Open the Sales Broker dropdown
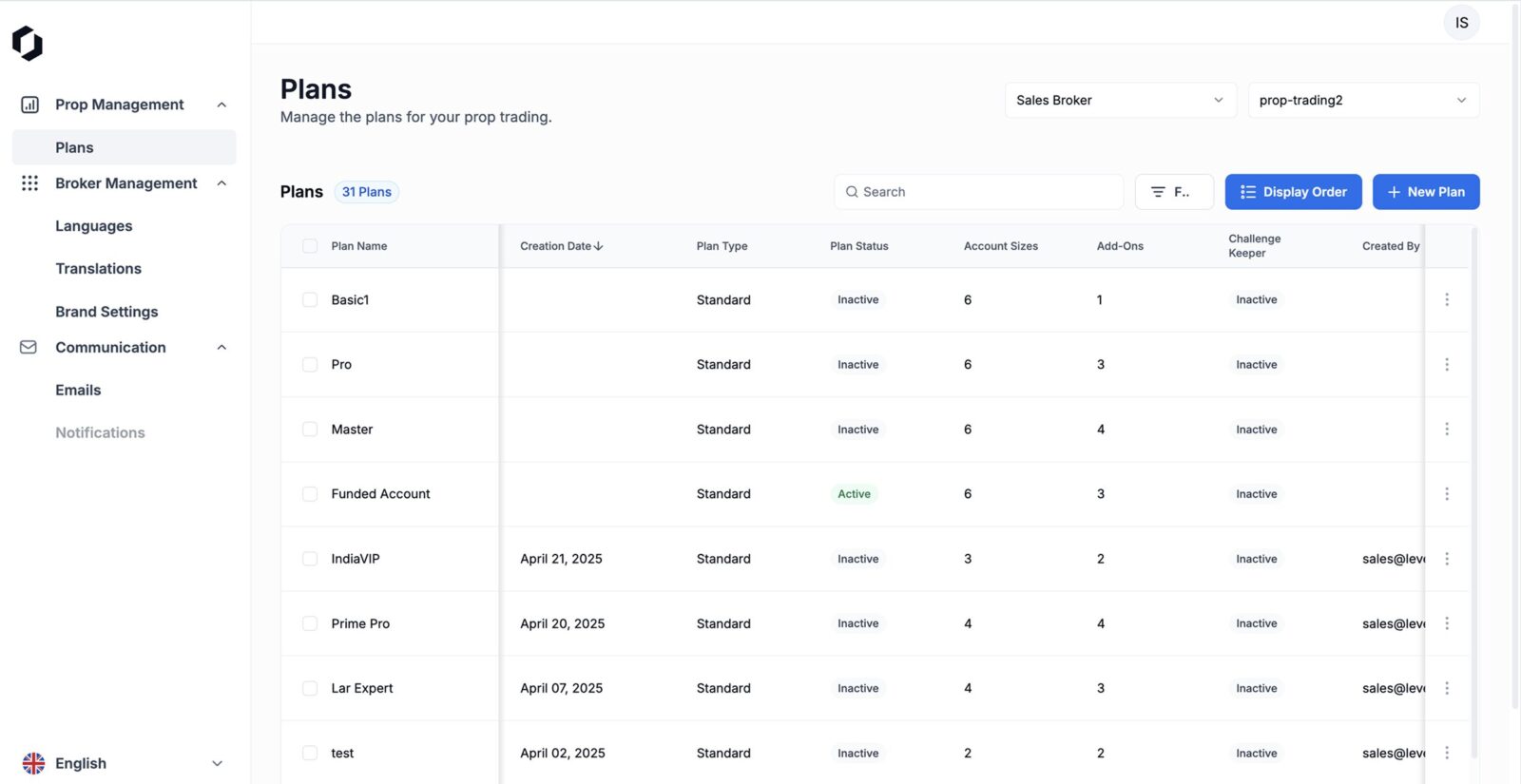Viewport: 1521px width, 784px height. 1120,101
